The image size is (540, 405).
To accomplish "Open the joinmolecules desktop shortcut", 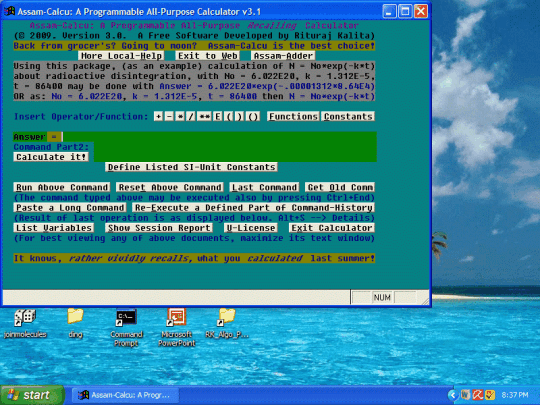I will tap(25, 323).
